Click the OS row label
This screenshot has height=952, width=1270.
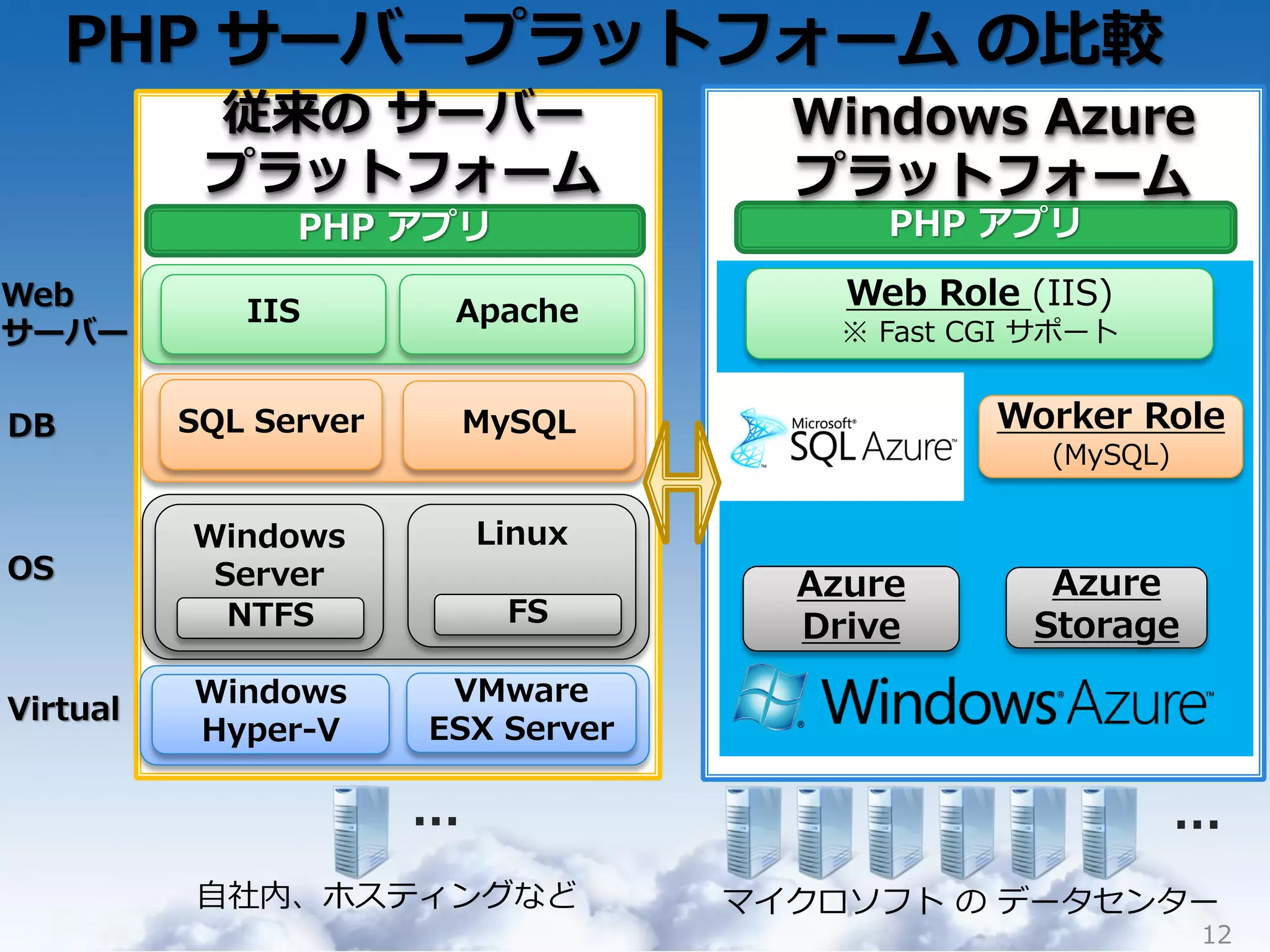coord(31,568)
